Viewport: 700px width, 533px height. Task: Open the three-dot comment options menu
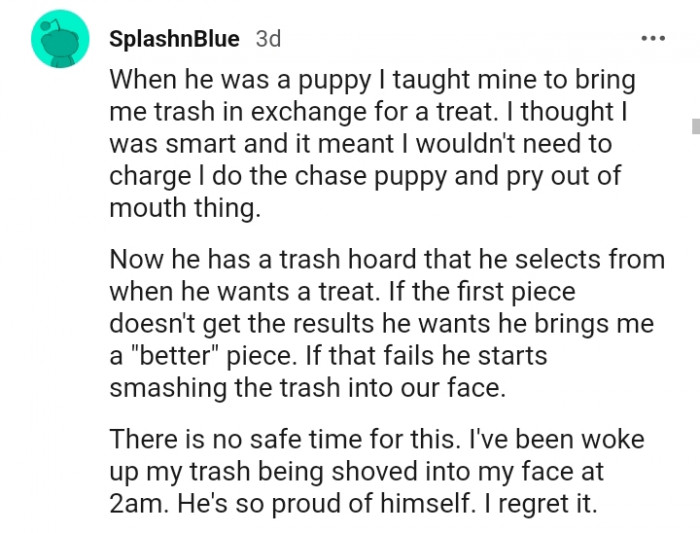tap(652, 39)
